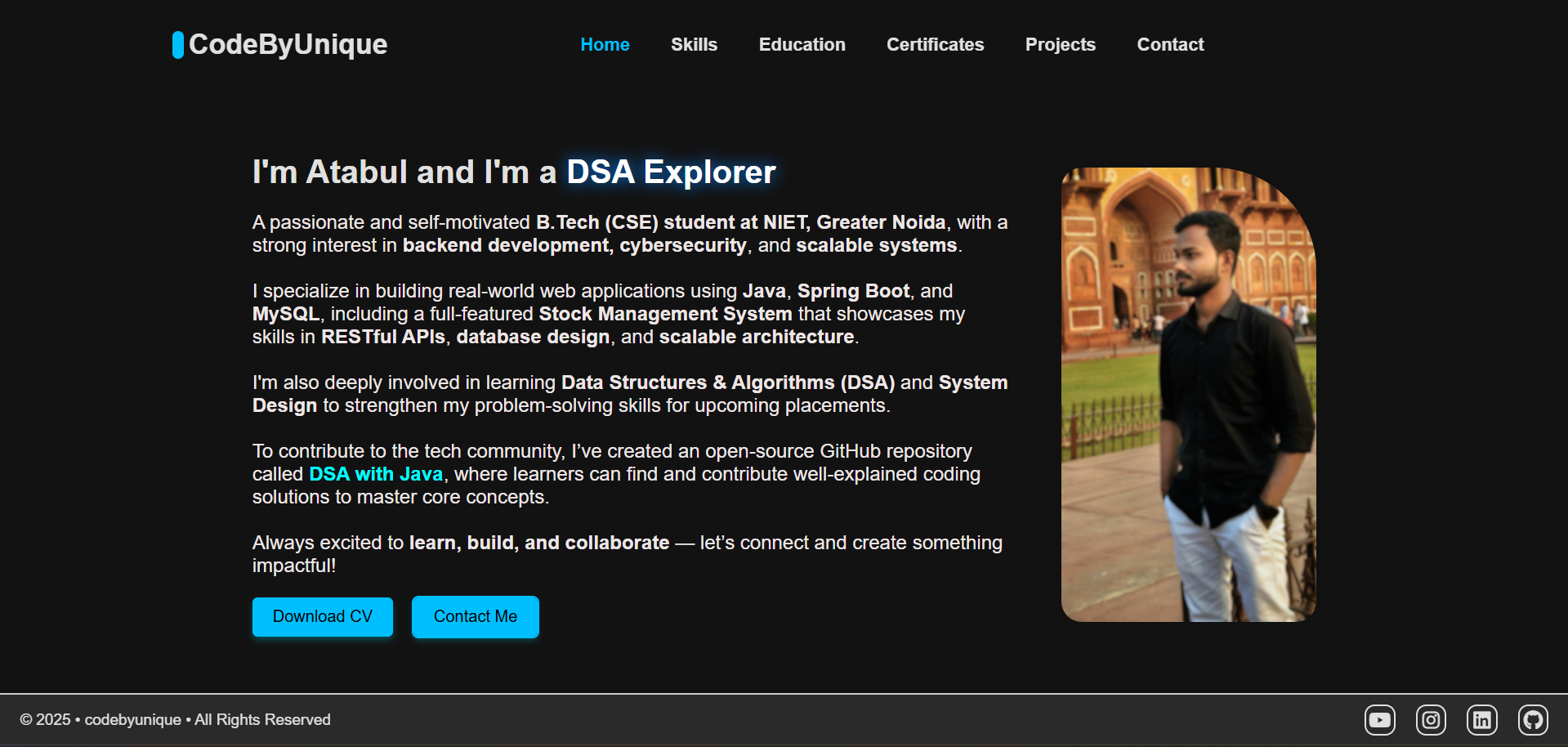Open the Skills section from navbar

[694, 45]
